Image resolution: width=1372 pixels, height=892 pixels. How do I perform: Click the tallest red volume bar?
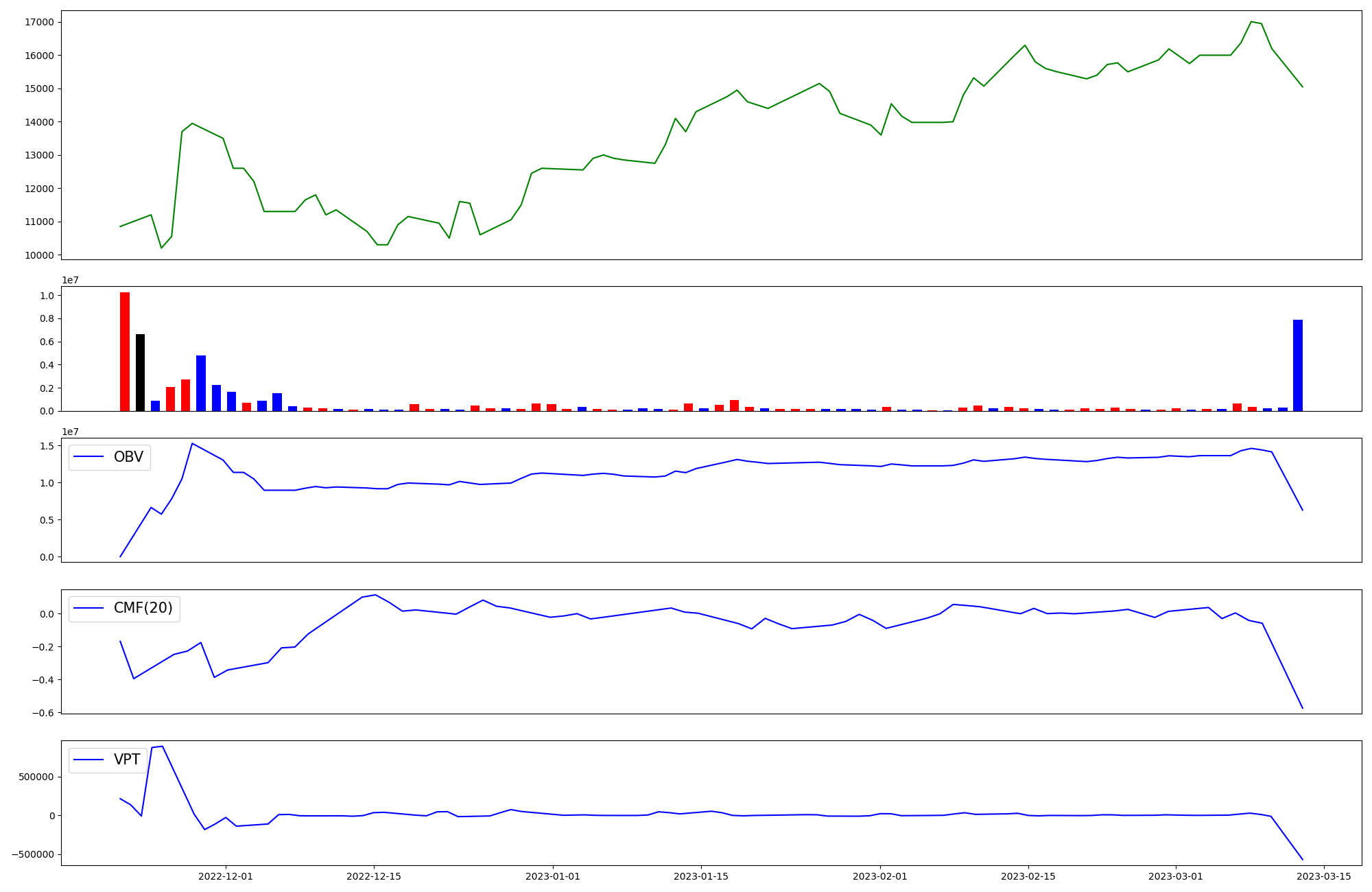click(125, 351)
